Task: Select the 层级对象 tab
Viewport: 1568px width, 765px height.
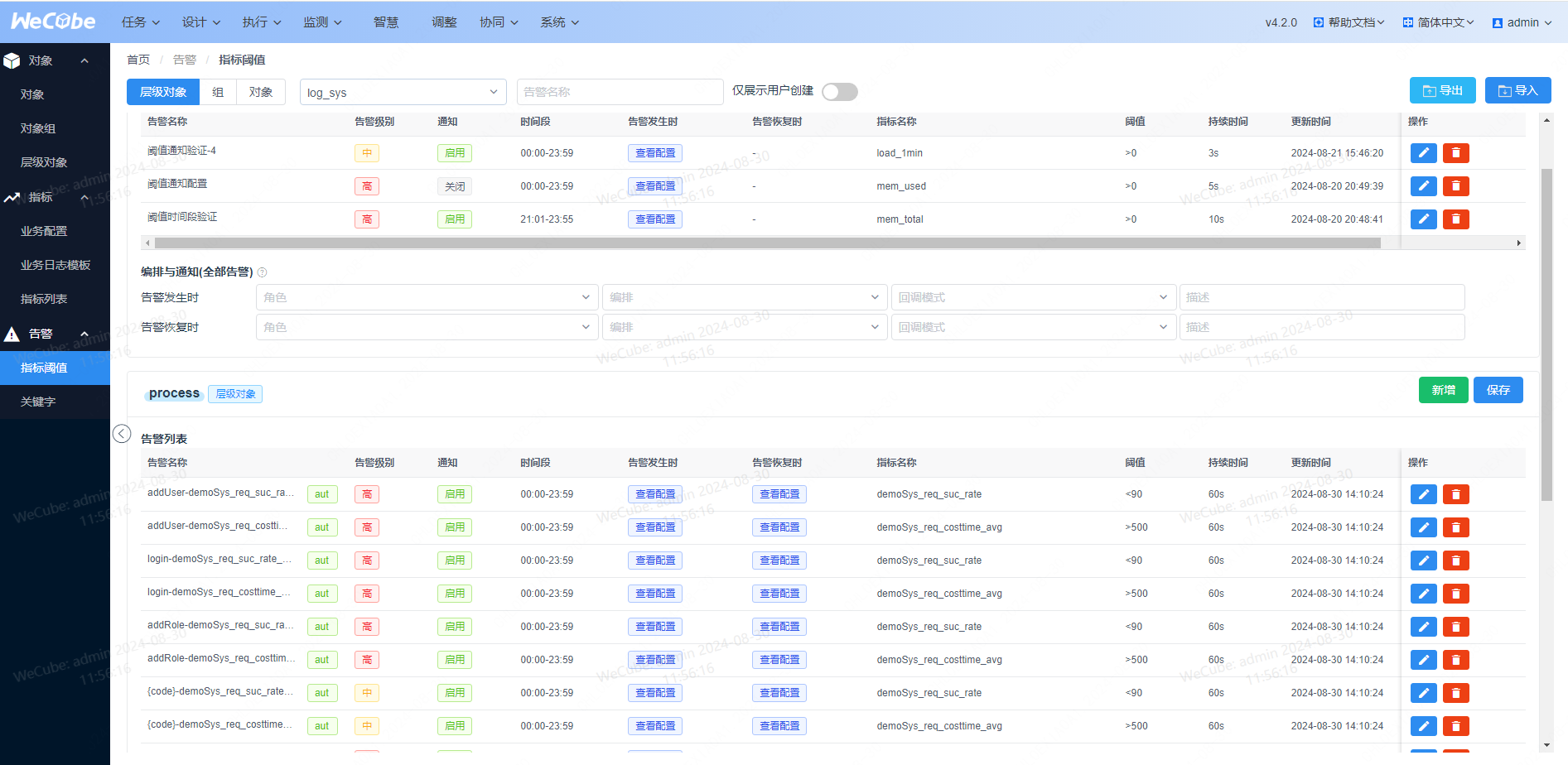Action: click(163, 92)
